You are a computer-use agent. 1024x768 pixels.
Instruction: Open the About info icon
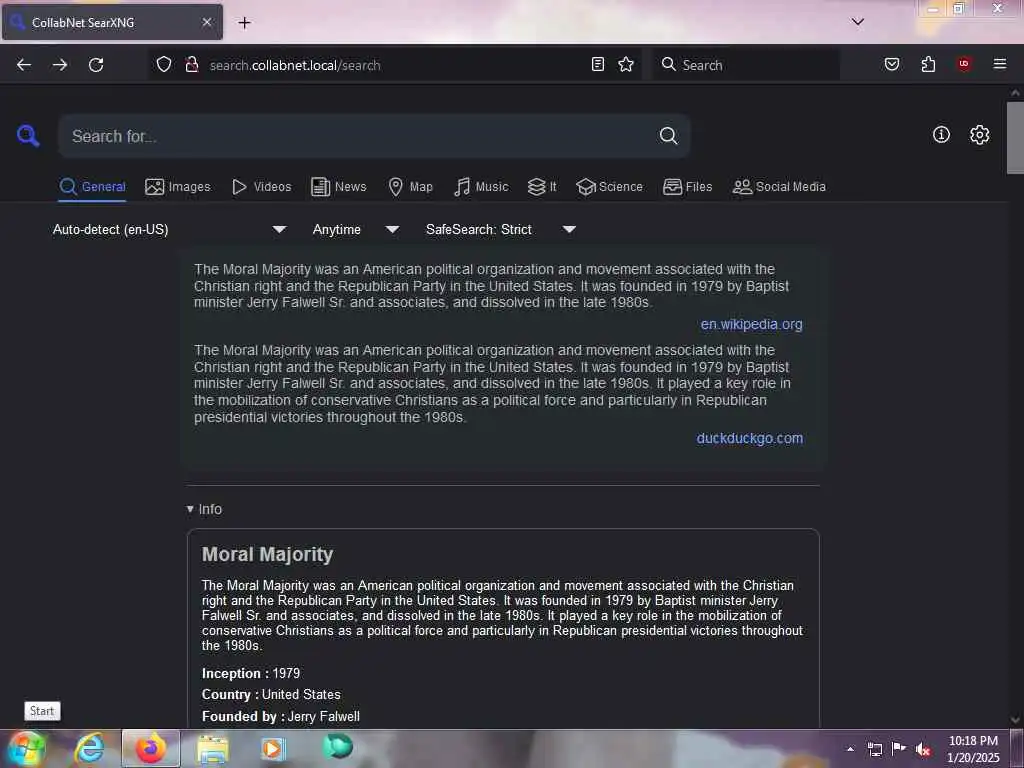941,135
